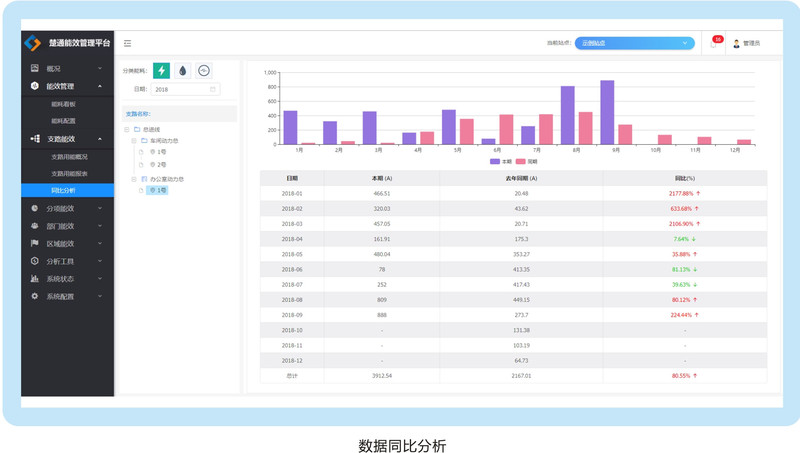
Task: Open the 支路用能概况 submenu item
Action: pyautogui.click(x=69, y=157)
